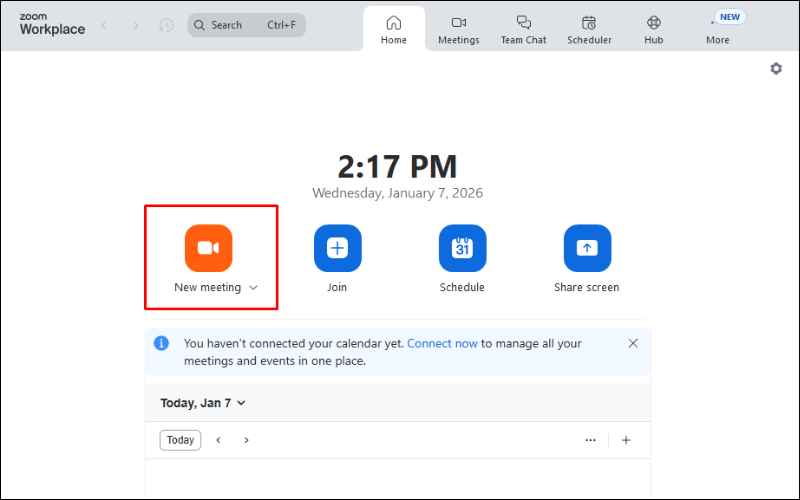Open settings with the gear icon
The height and width of the screenshot is (500, 800).
[776, 68]
